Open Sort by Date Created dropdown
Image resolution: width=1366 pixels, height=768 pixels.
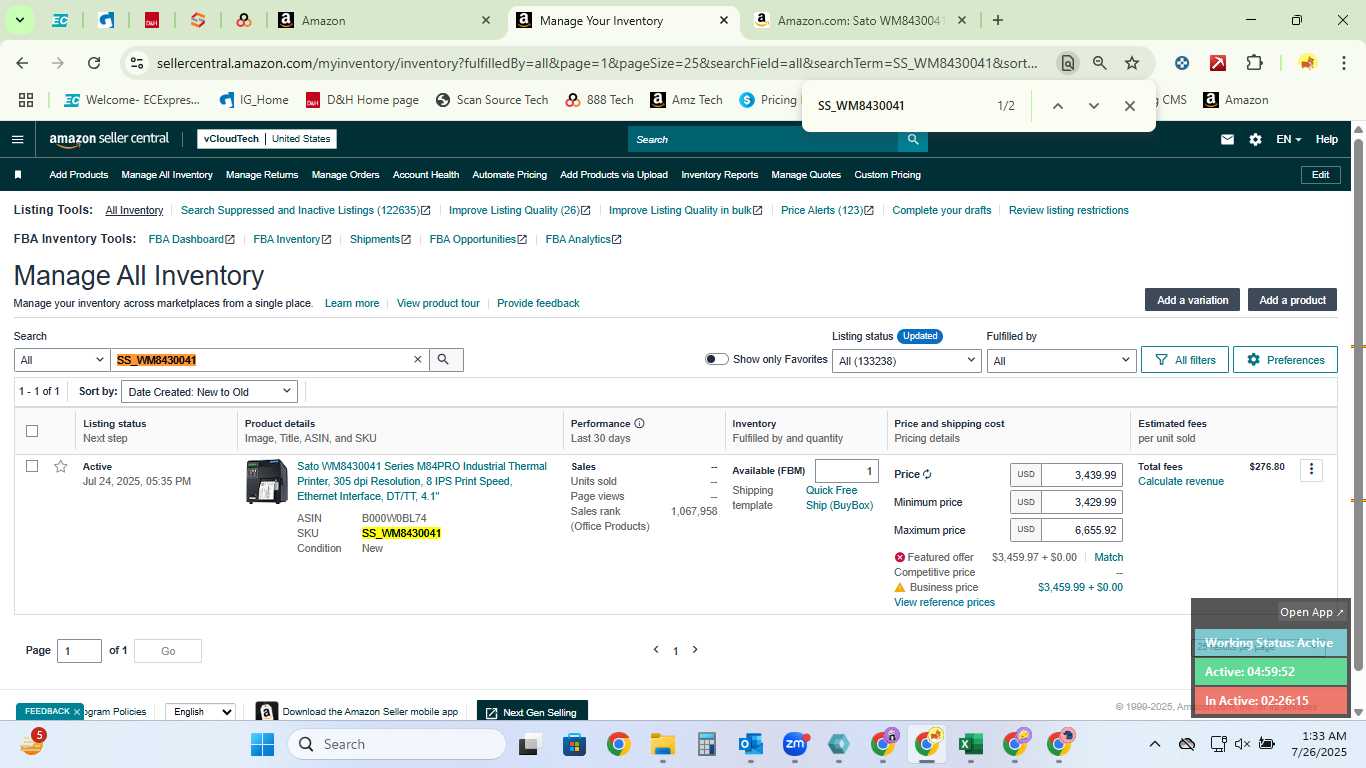[210, 392]
